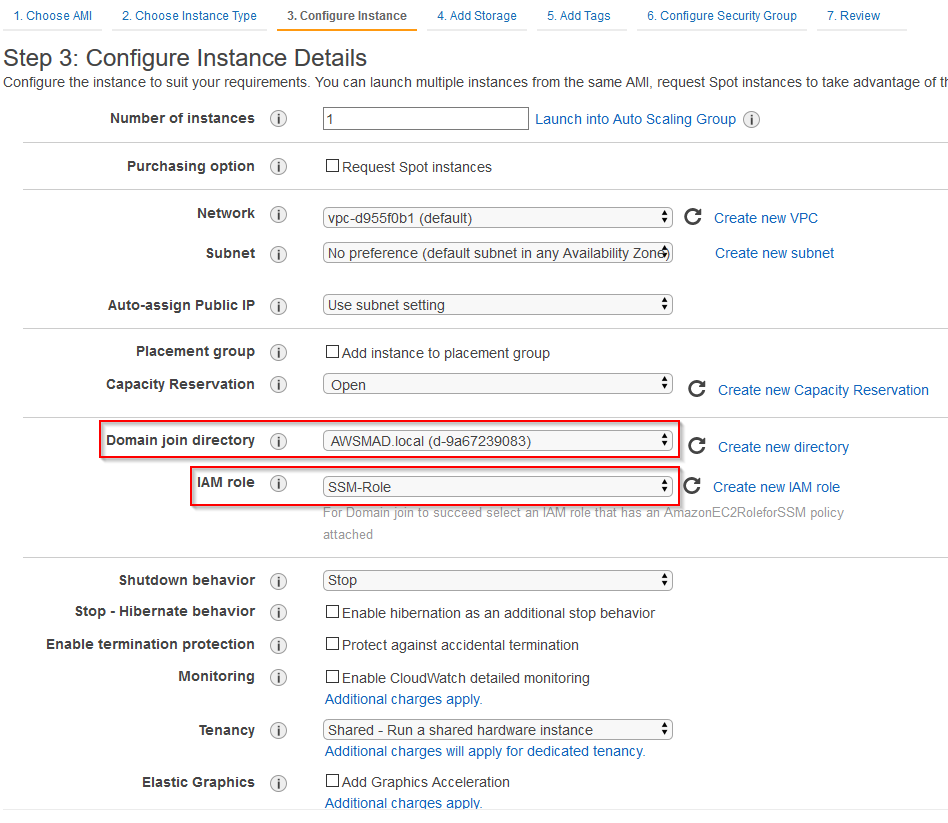Enable CloudWatch detailed monitoring
Image resolution: width=948 pixels, height=823 pixels.
330,677
